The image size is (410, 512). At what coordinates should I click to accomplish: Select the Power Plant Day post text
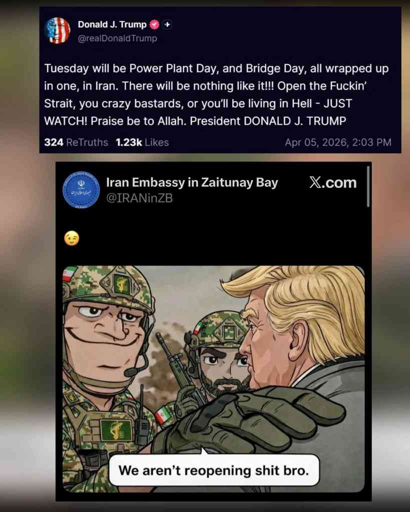(216, 95)
